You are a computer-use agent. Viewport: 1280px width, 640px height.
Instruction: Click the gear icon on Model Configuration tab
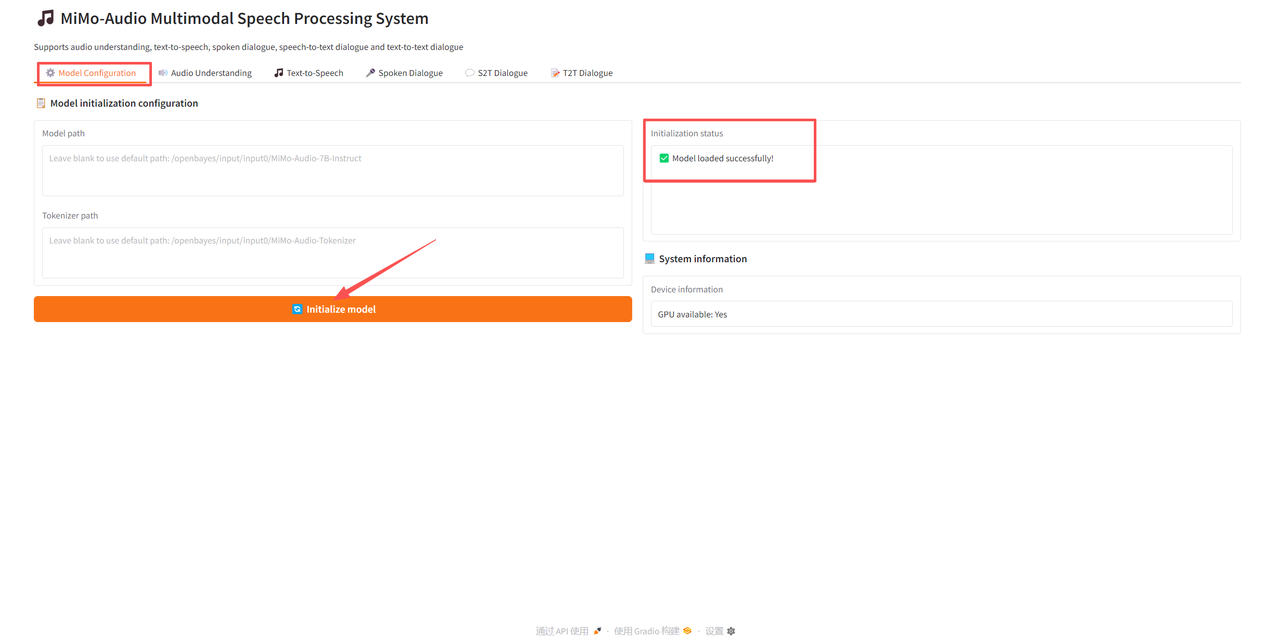50,73
